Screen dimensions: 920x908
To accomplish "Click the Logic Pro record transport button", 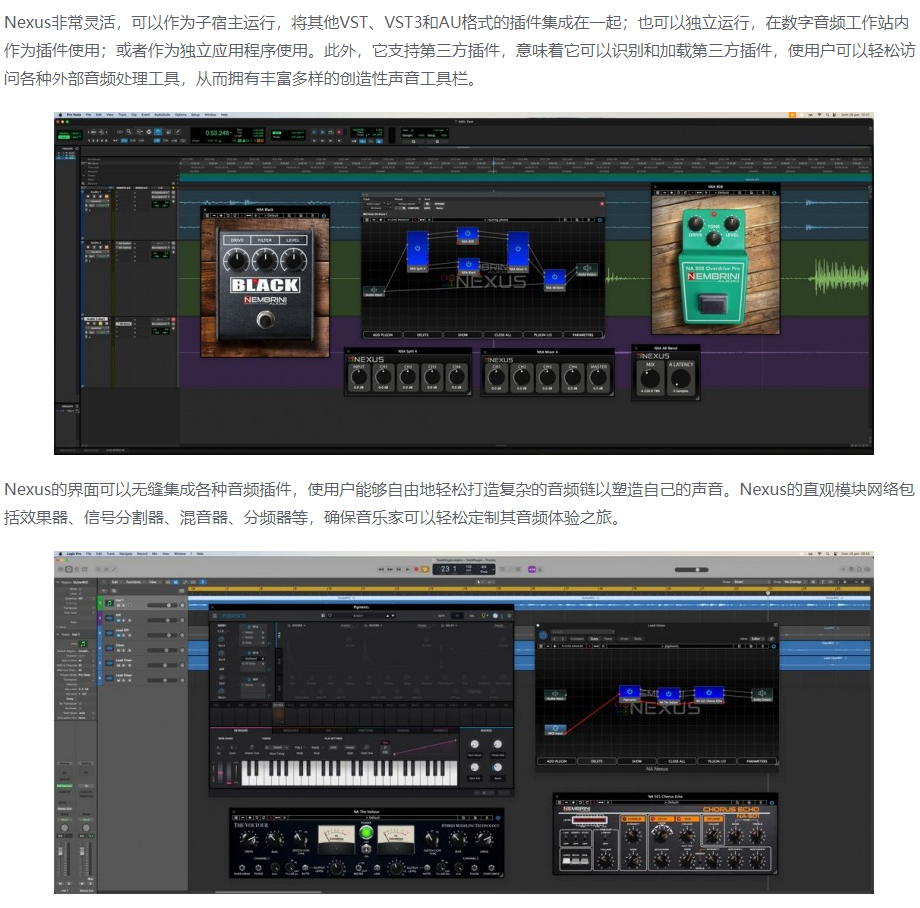I will [x=417, y=569].
